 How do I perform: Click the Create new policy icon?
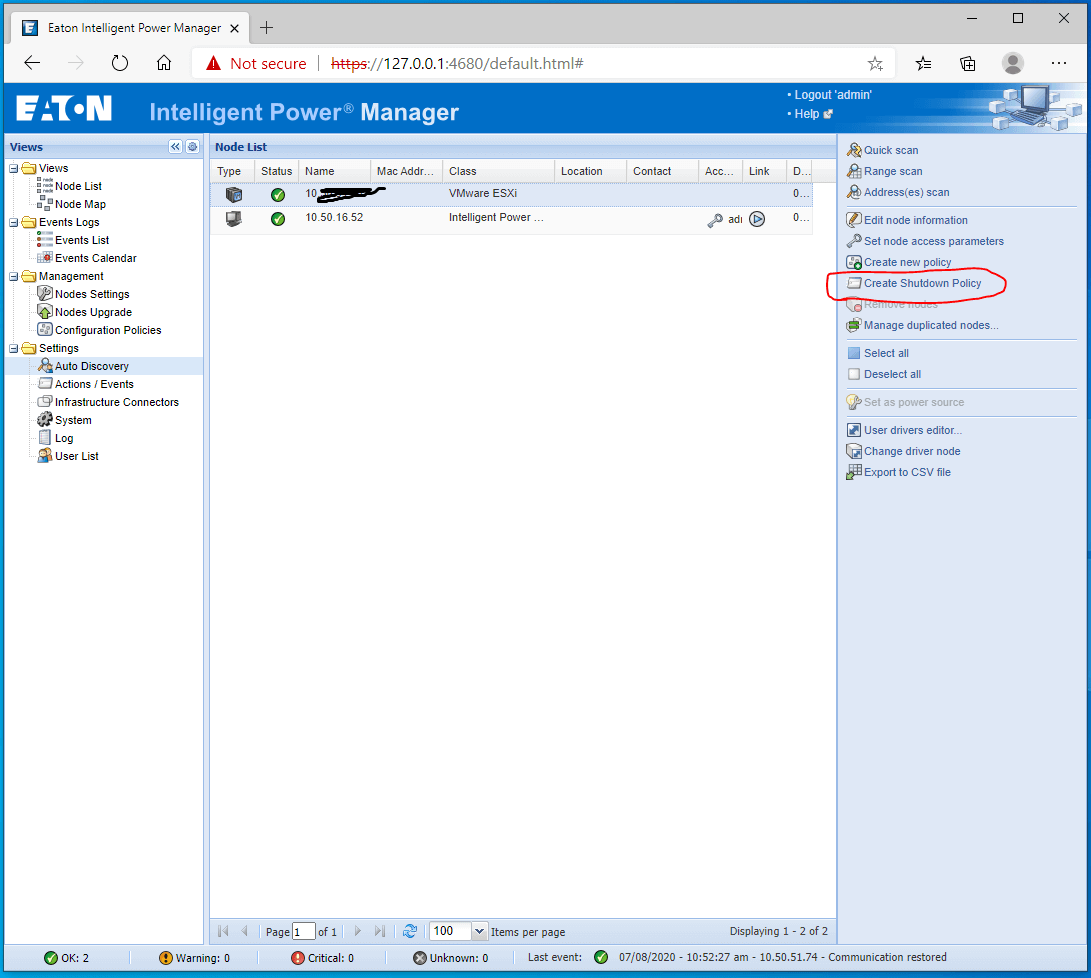click(852, 262)
